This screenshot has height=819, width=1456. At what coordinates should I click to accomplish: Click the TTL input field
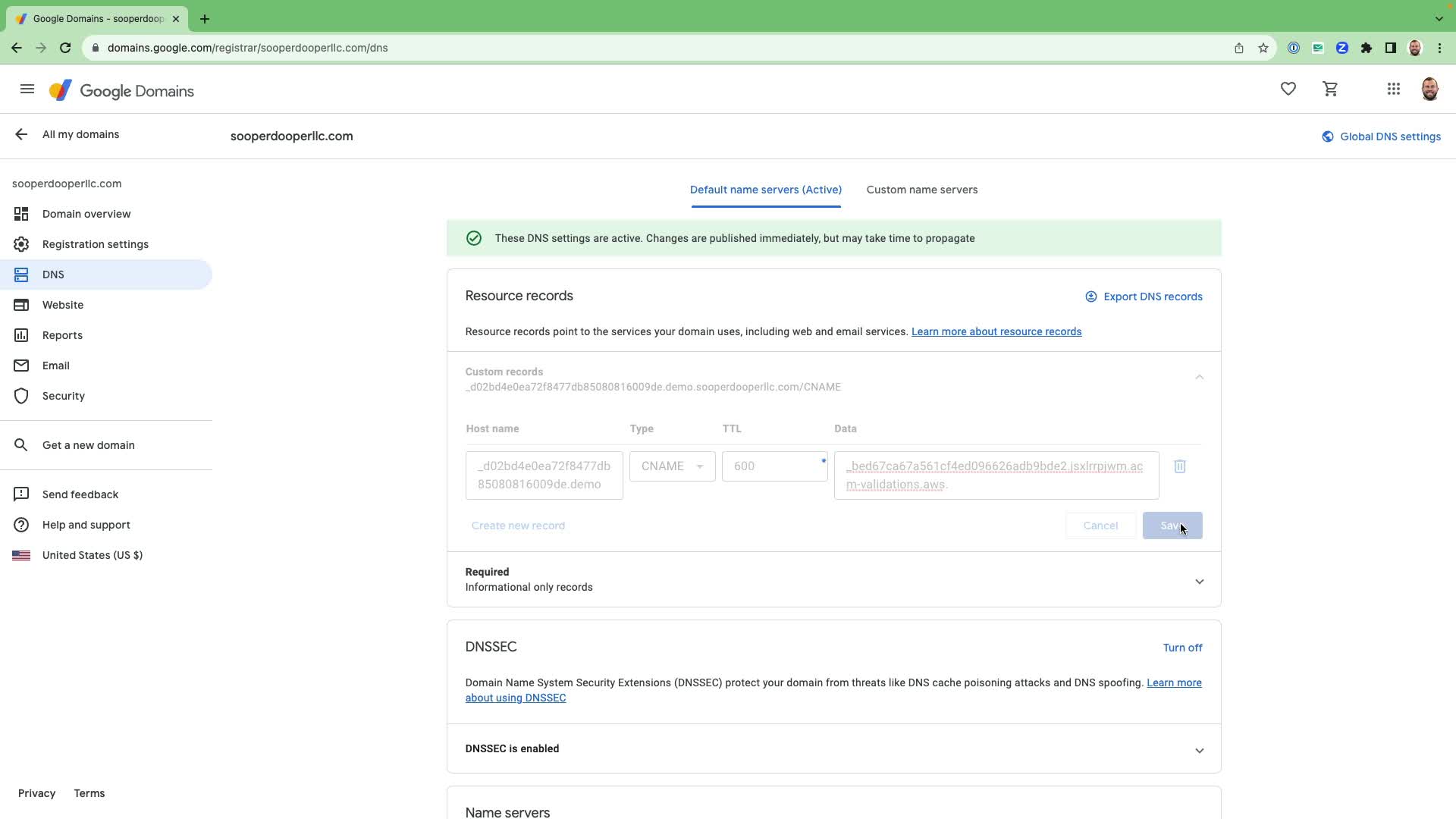coord(773,466)
